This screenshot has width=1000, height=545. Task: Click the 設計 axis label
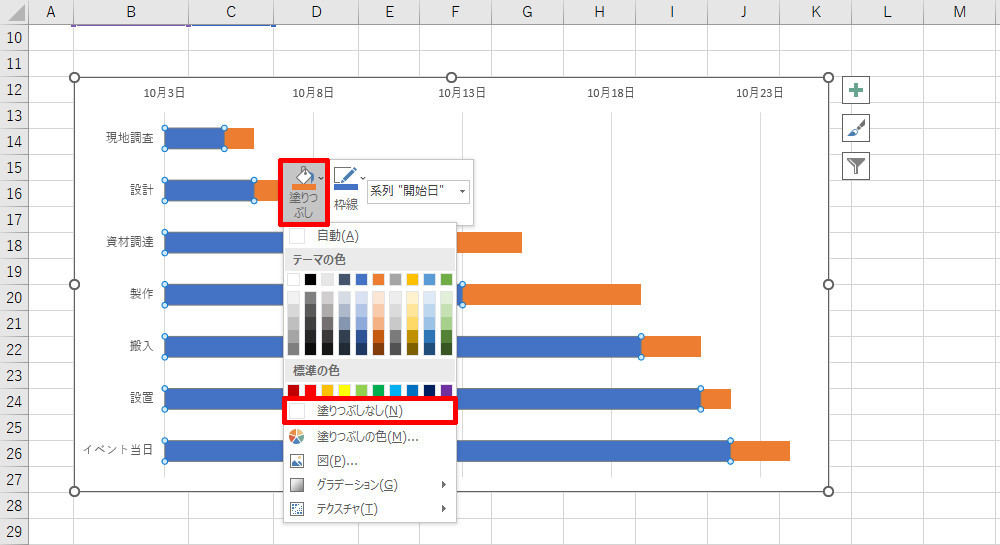(x=142, y=189)
